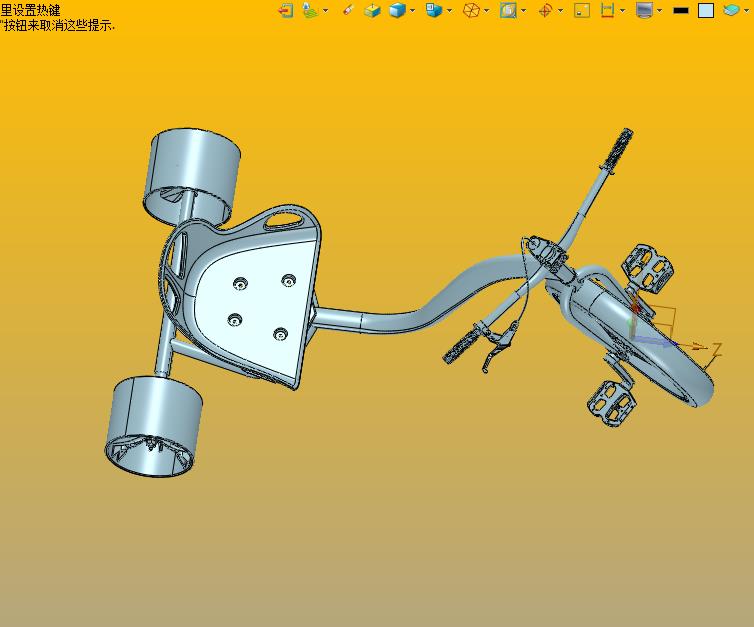Open the layer stack tool icon
The width and height of the screenshot is (754, 627).
coord(311,10)
